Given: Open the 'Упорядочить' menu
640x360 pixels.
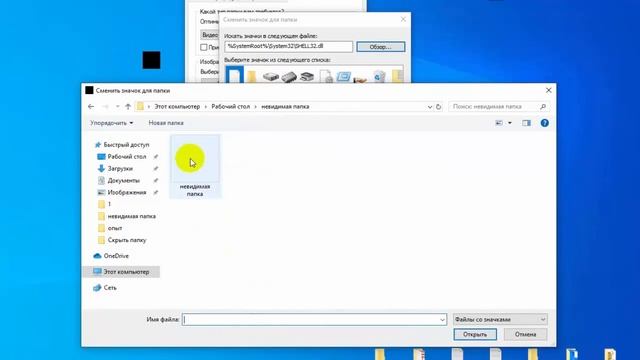Looking at the screenshot, I should coord(111,123).
